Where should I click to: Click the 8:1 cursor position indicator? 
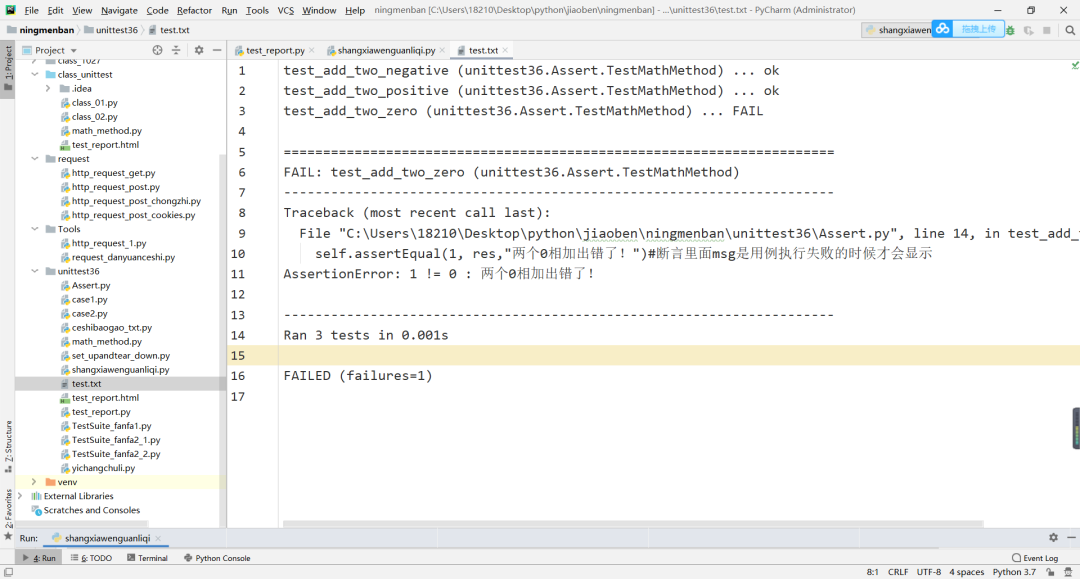pos(872,572)
